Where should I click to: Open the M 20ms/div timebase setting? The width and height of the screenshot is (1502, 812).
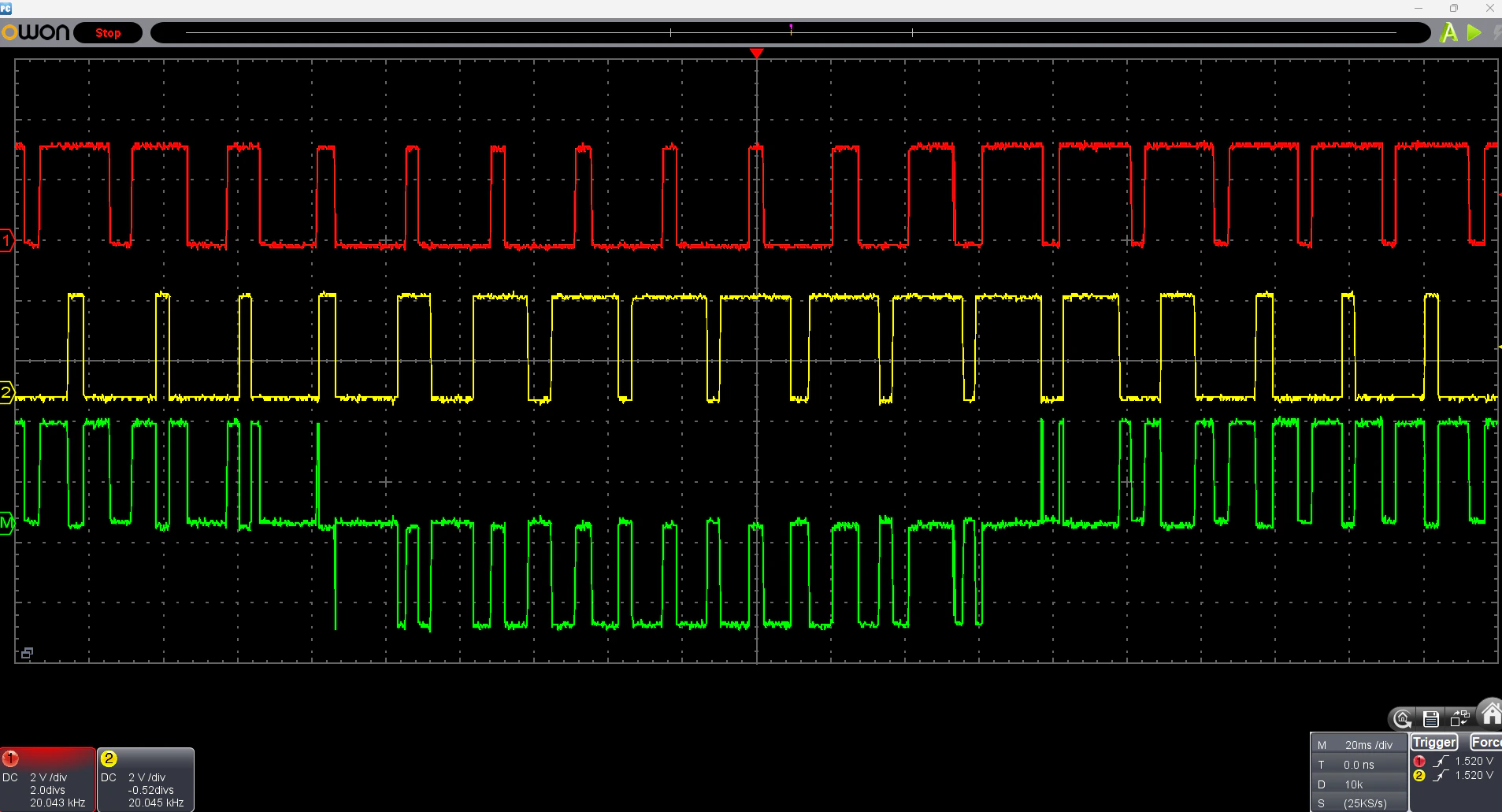[1359, 744]
